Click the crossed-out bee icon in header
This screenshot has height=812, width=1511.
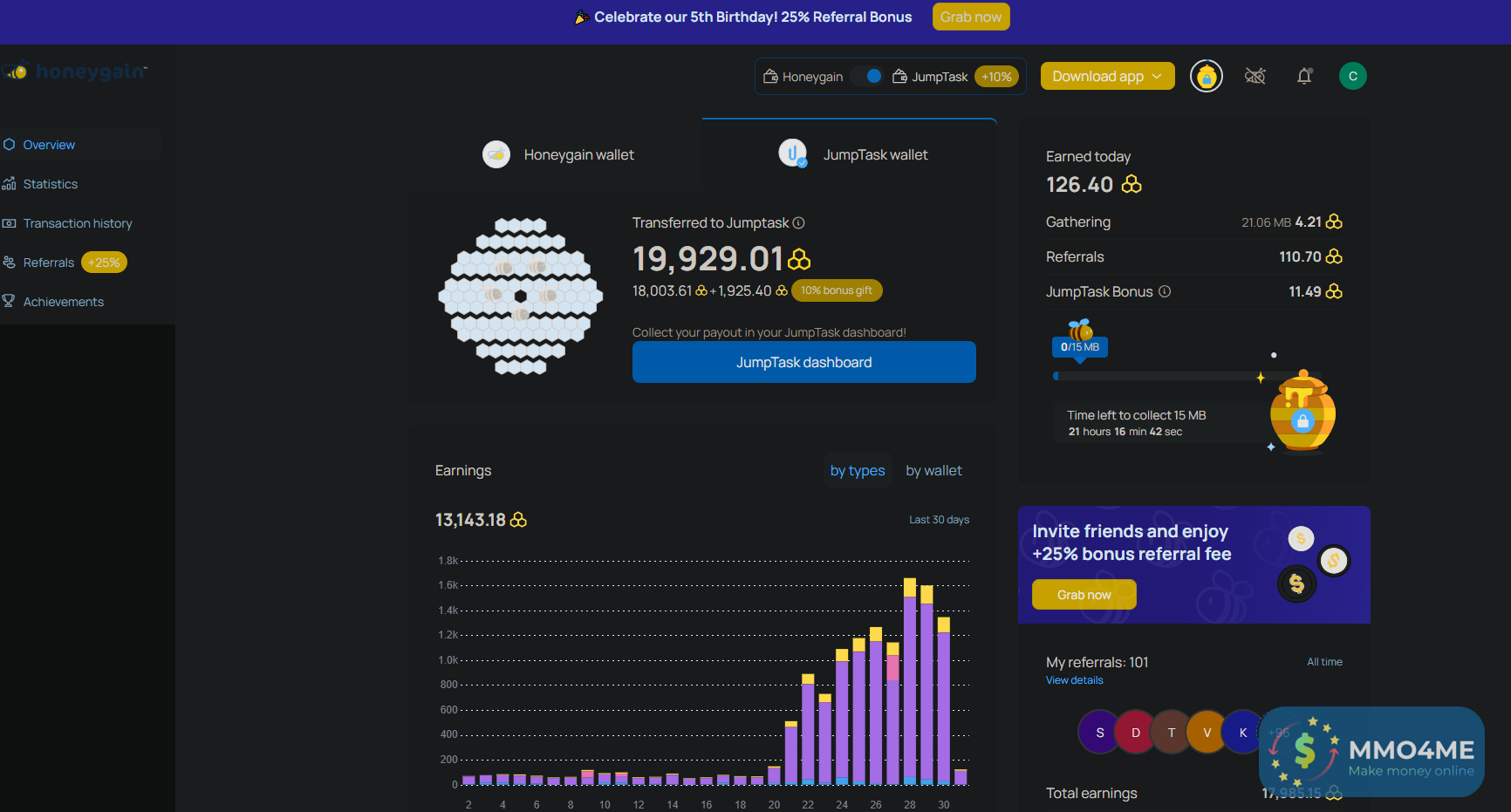[x=1255, y=76]
